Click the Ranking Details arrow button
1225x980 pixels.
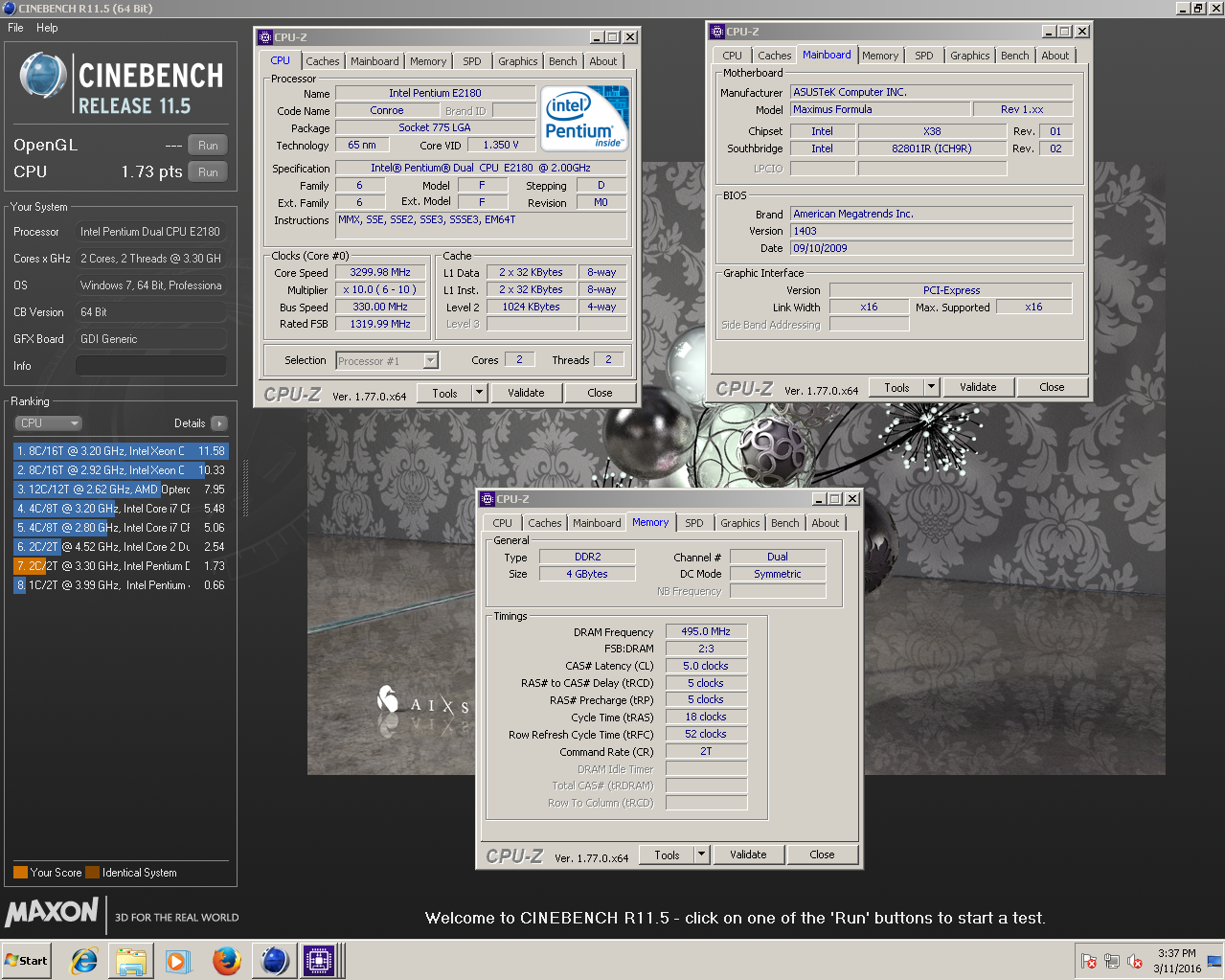pos(219,423)
